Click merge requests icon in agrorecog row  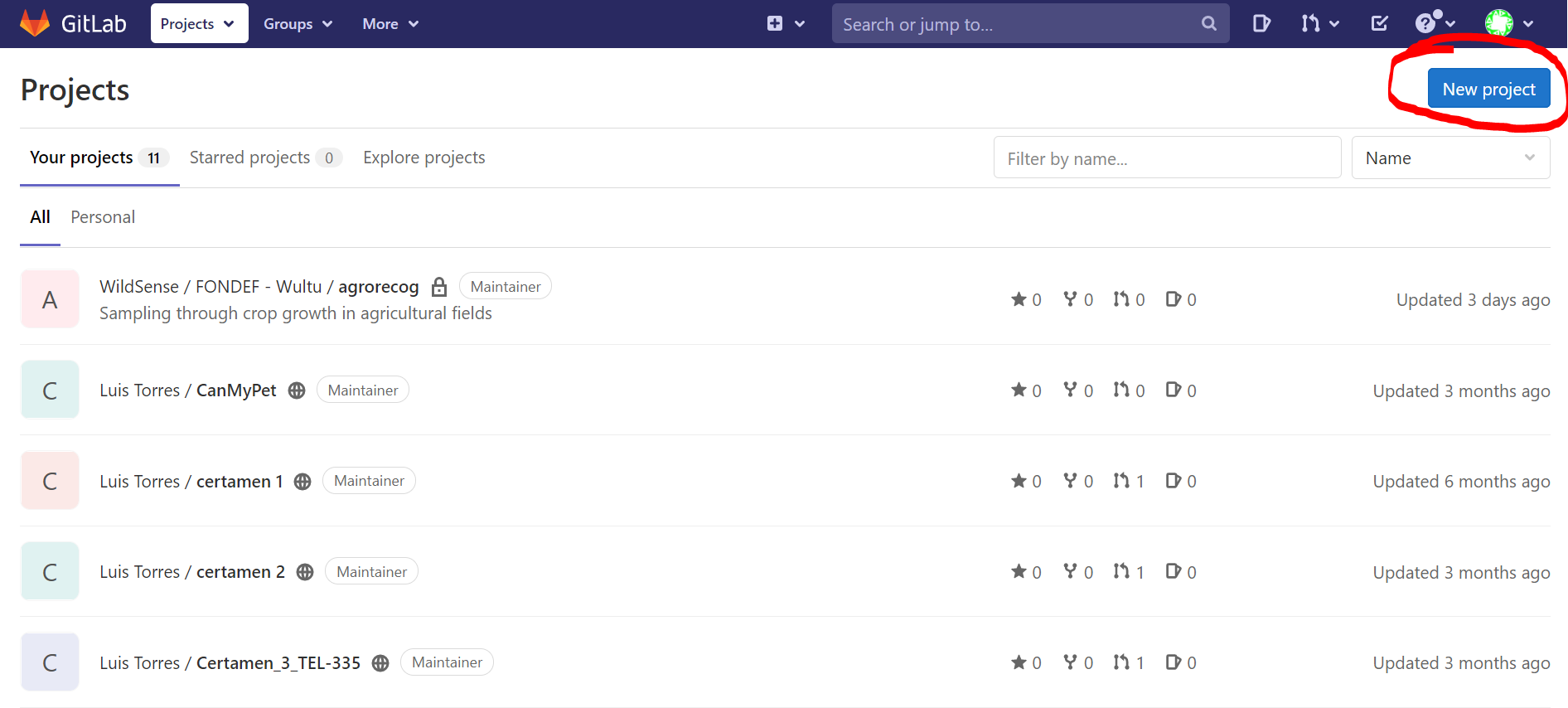(1121, 299)
